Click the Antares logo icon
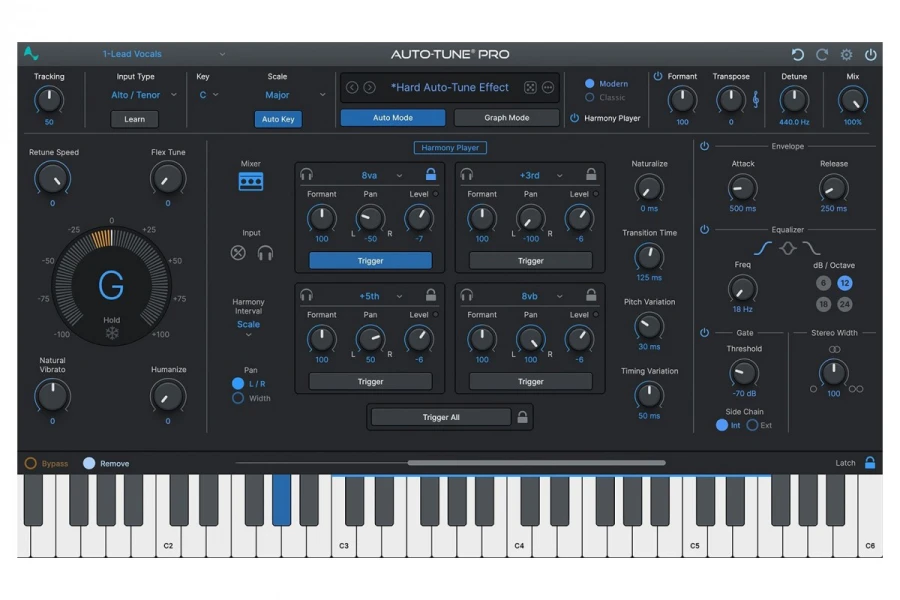900x600 pixels. tap(31, 54)
